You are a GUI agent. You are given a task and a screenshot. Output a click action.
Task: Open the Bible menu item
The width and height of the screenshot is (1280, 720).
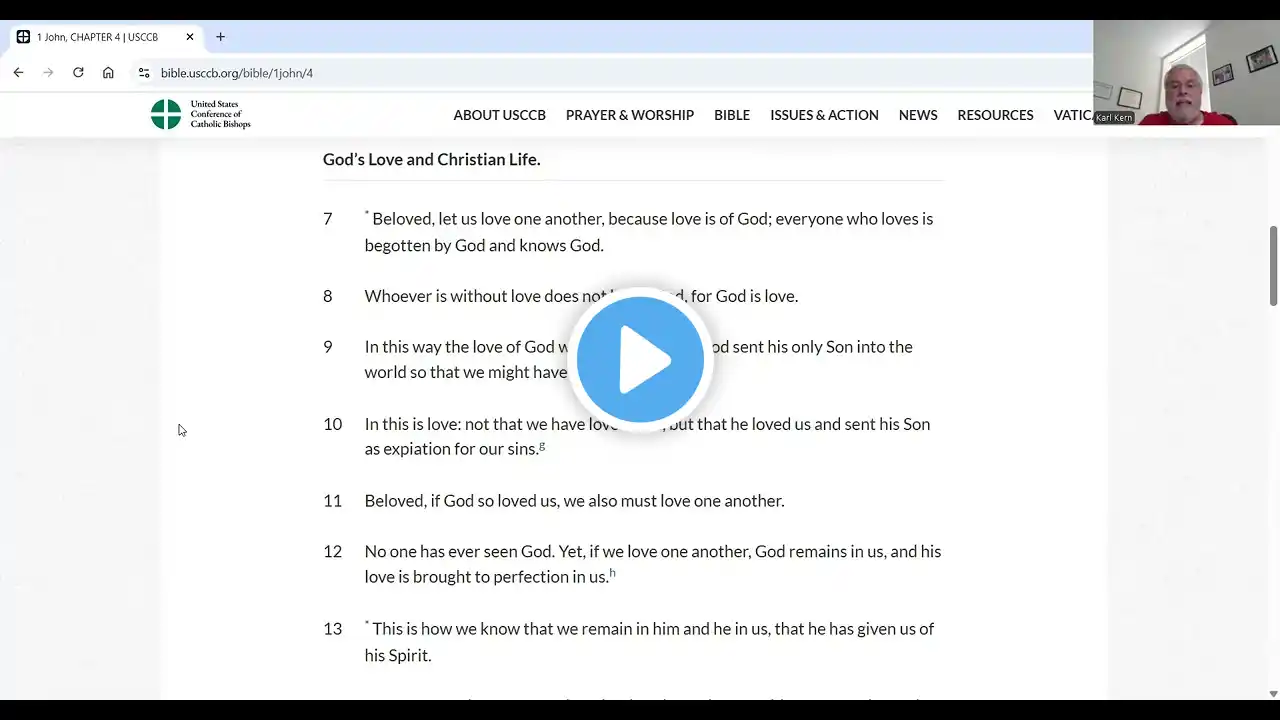(x=731, y=115)
